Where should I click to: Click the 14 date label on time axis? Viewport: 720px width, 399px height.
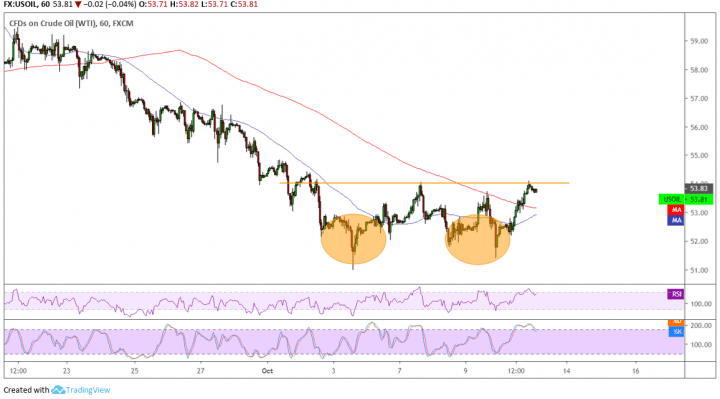tap(567, 371)
